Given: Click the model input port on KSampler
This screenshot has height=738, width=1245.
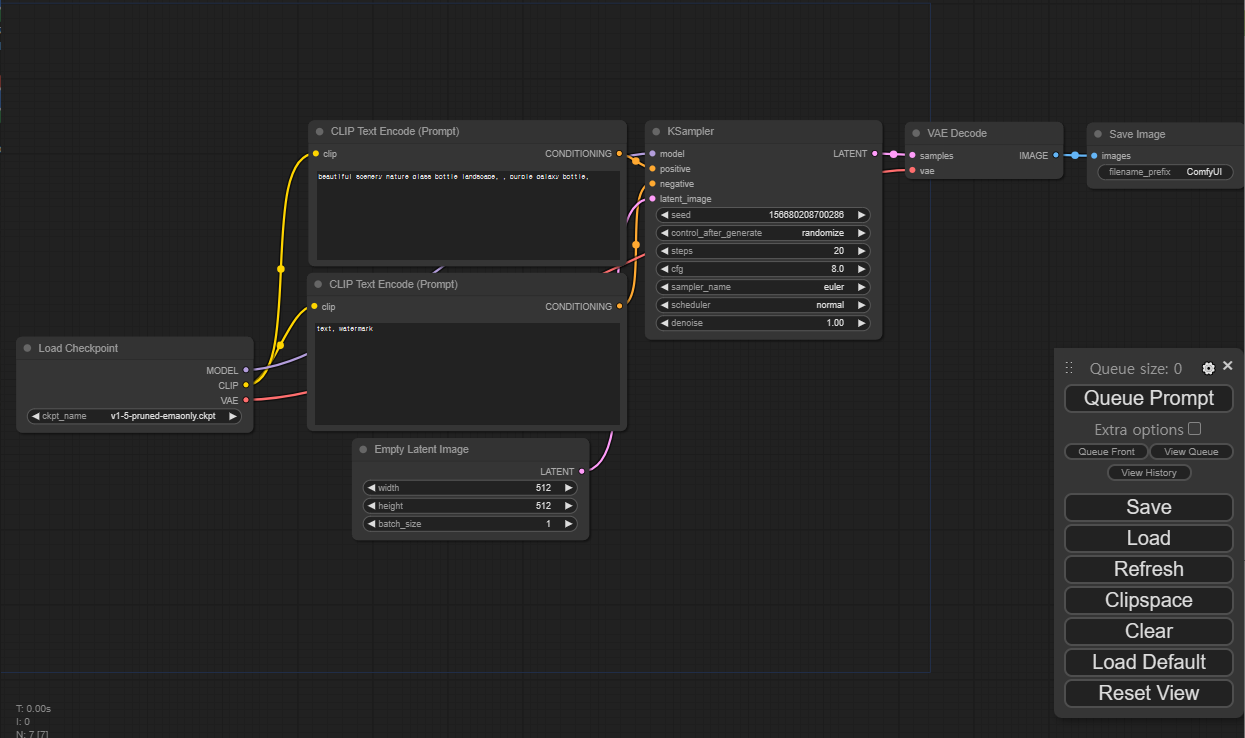Looking at the screenshot, I should pos(652,154).
